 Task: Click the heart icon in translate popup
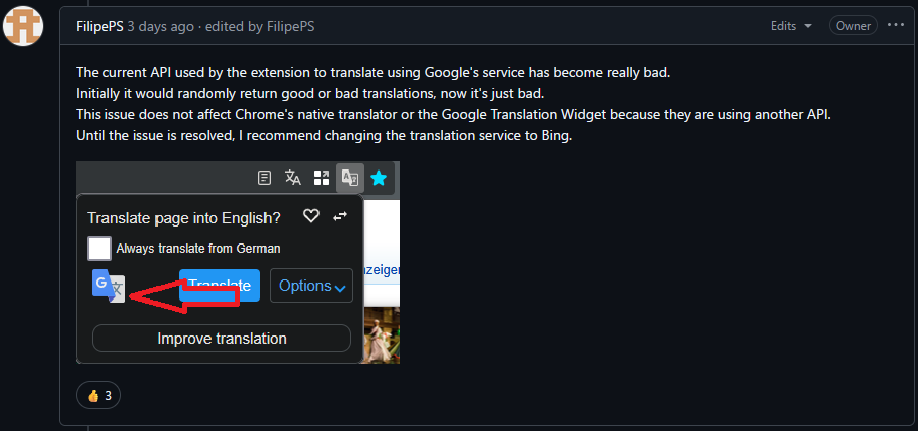click(311, 216)
